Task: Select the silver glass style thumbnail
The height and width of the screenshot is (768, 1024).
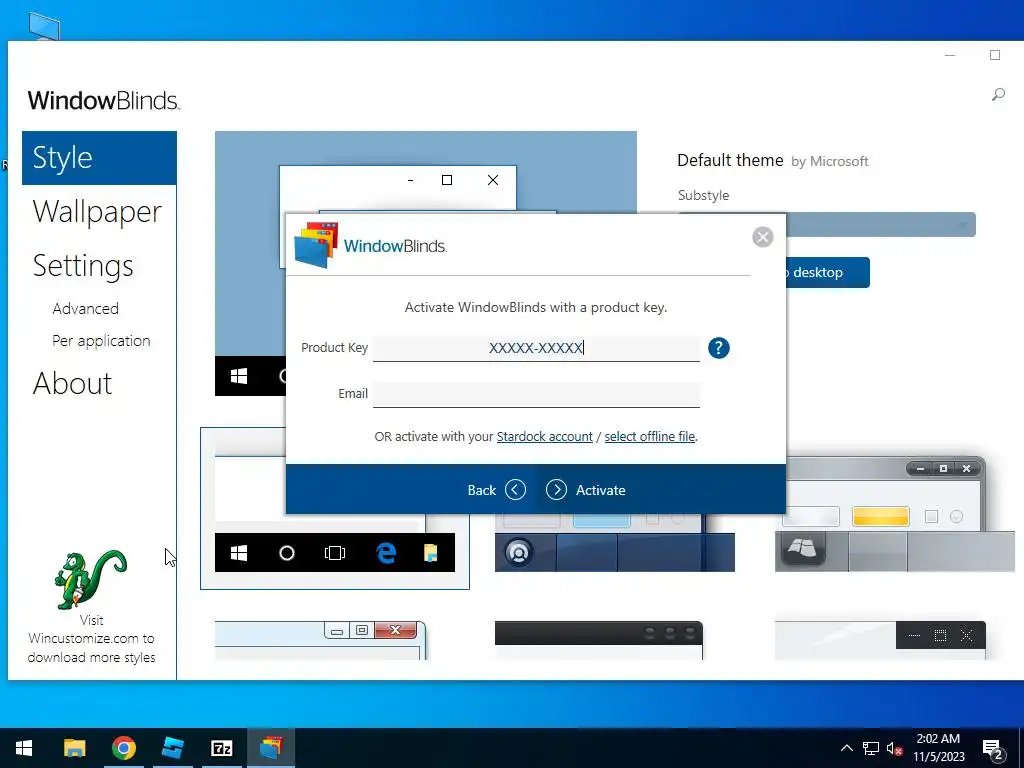Action: tap(894, 515)
